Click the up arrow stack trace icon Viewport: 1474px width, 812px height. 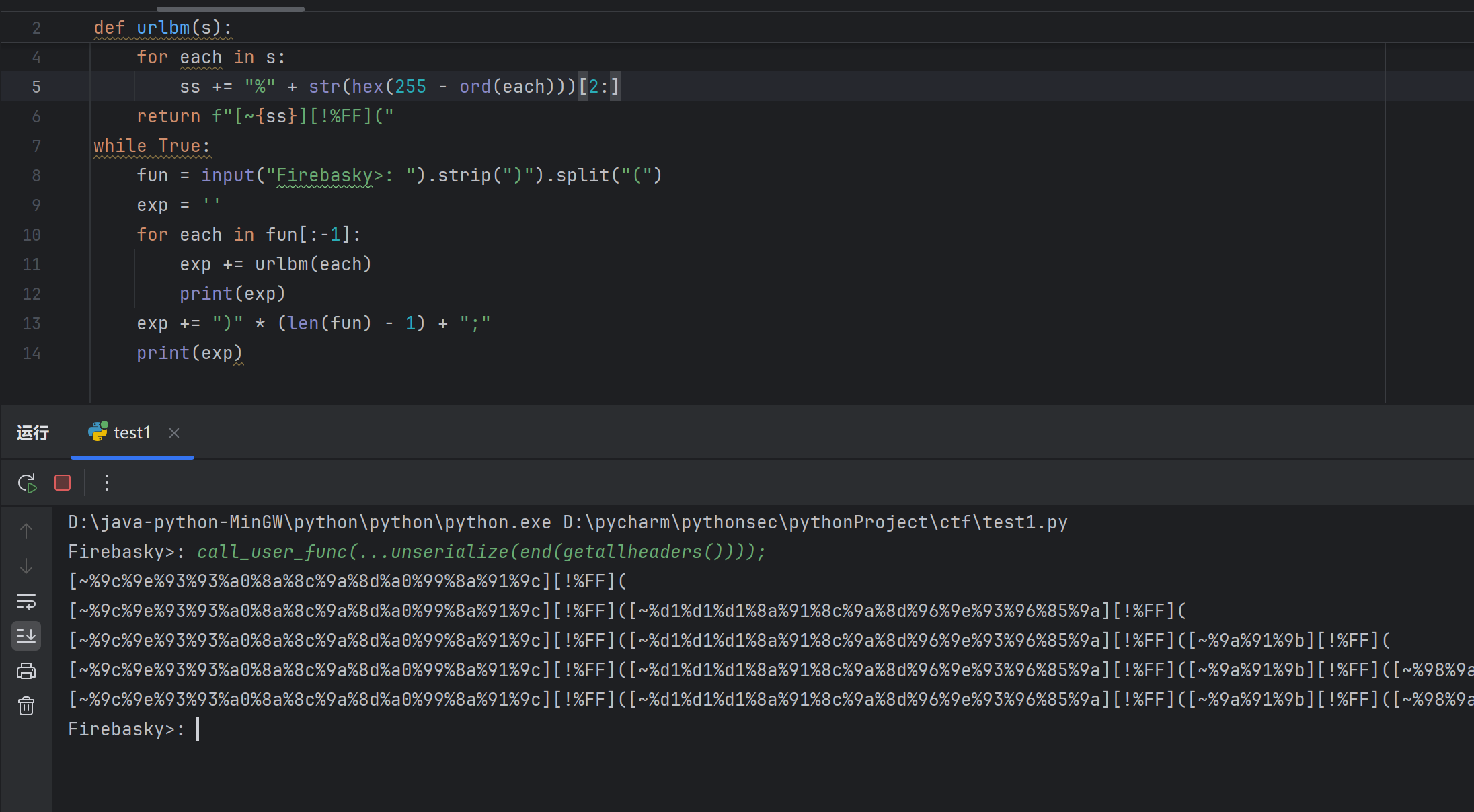point(26,531)
